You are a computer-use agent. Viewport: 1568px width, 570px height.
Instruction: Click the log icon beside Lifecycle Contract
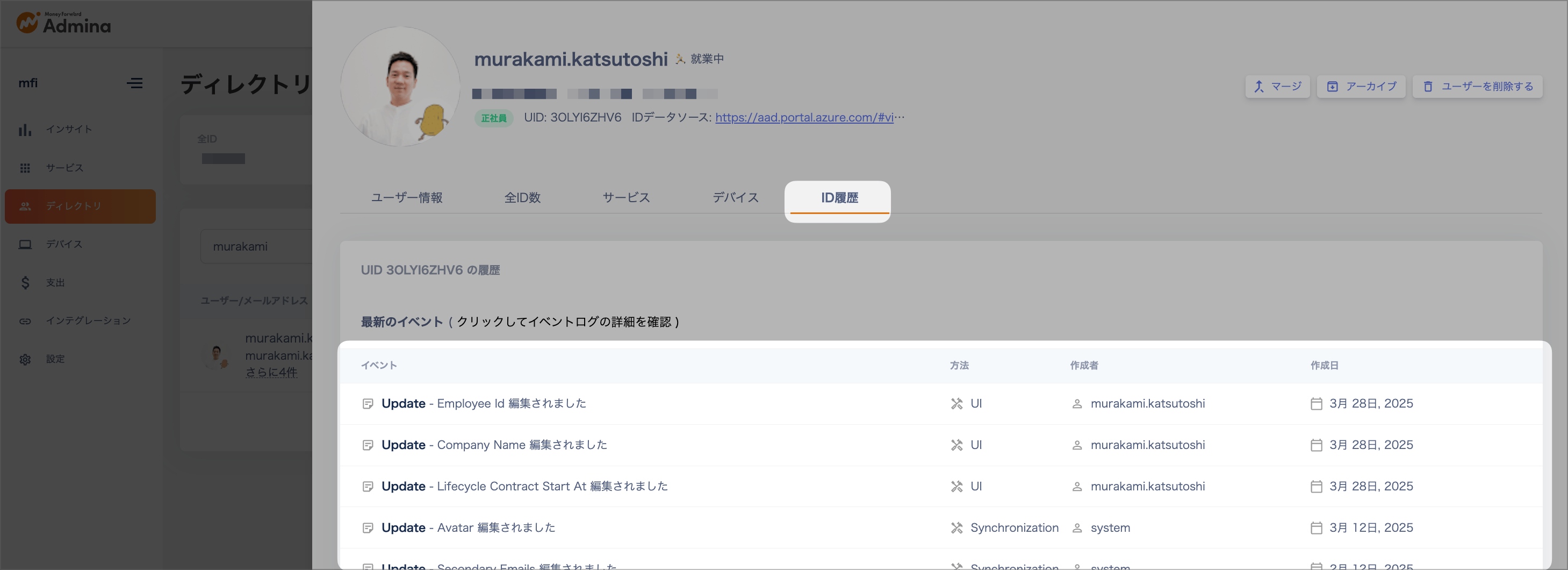(368, 487)
